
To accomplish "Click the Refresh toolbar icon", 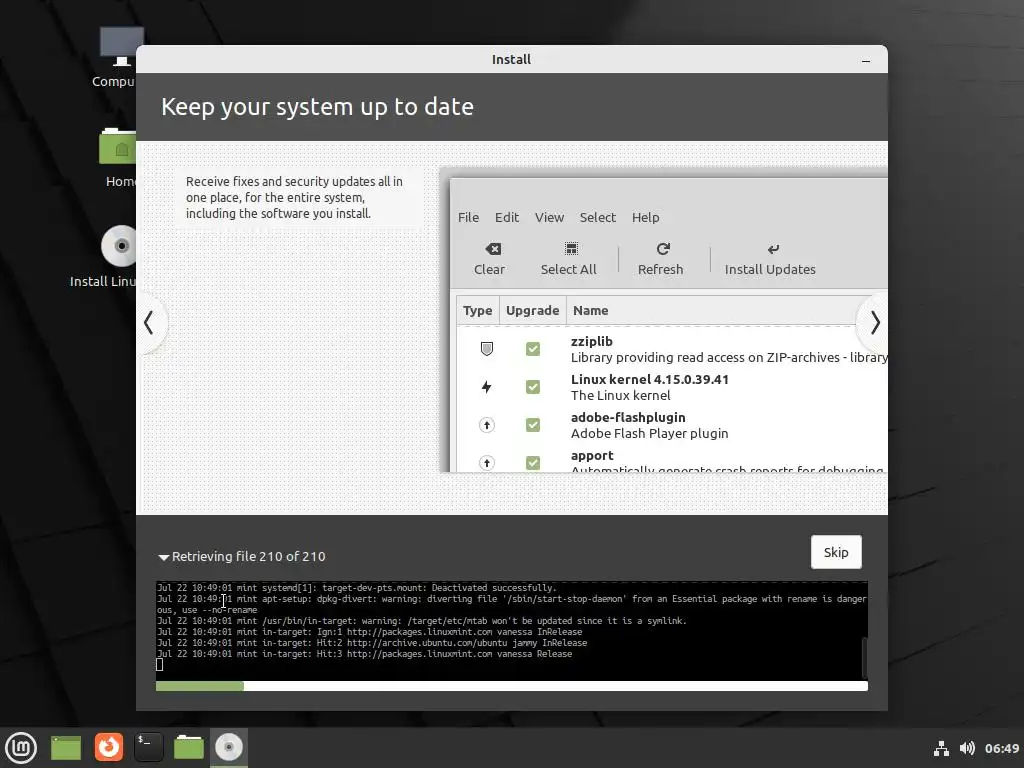I will point(663,249).
